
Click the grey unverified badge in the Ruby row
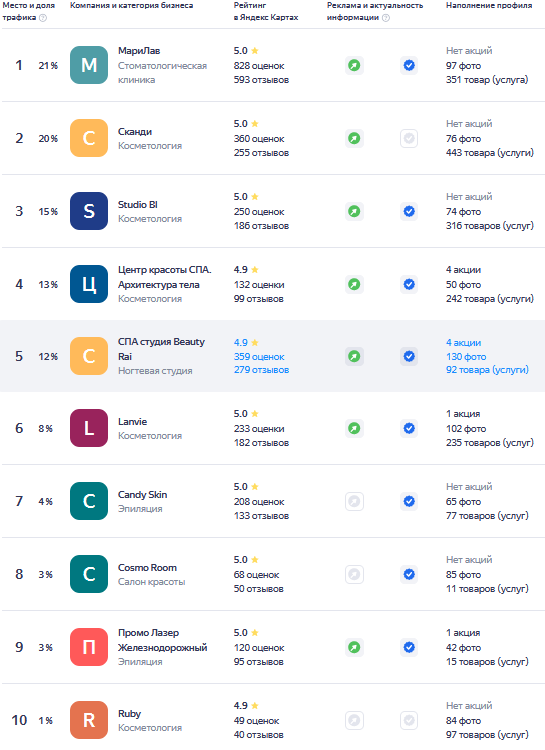click(409, 720)
